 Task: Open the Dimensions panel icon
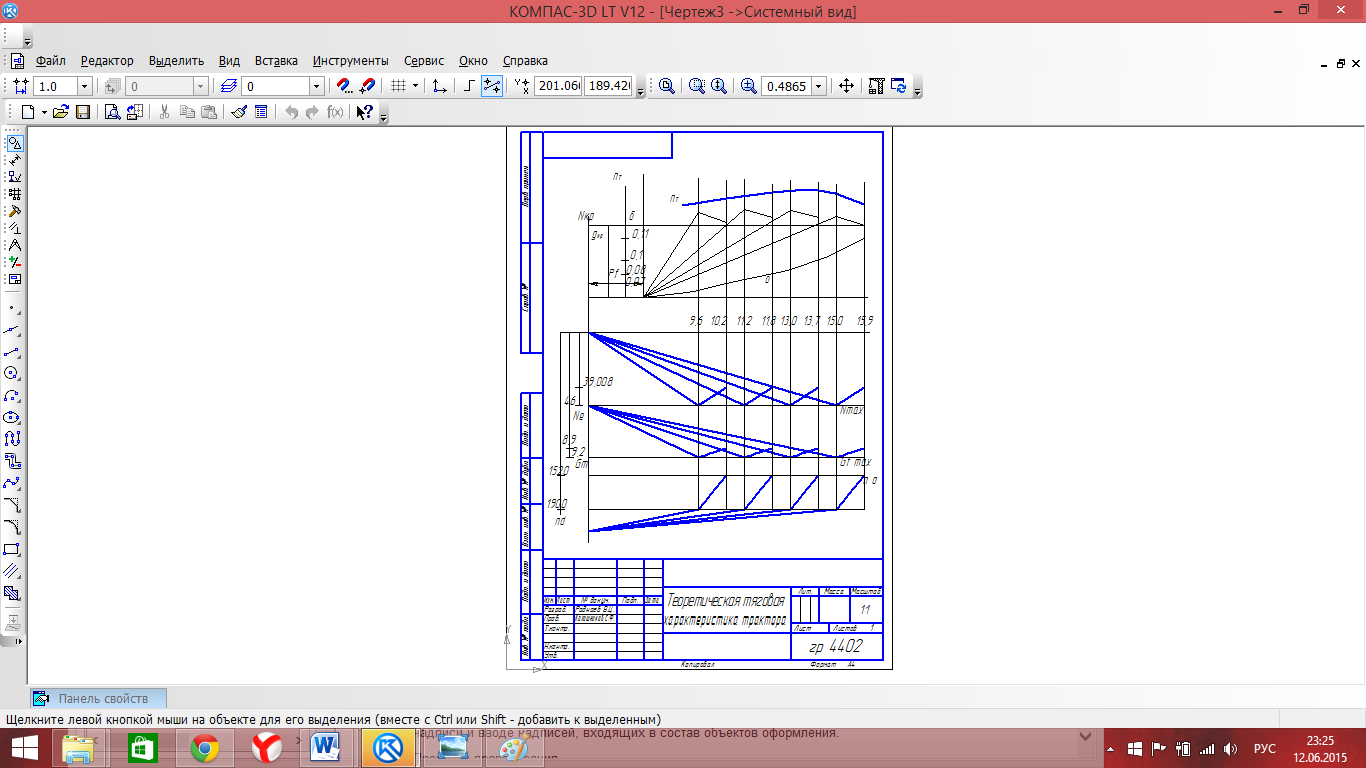click(x=14, y=160)
